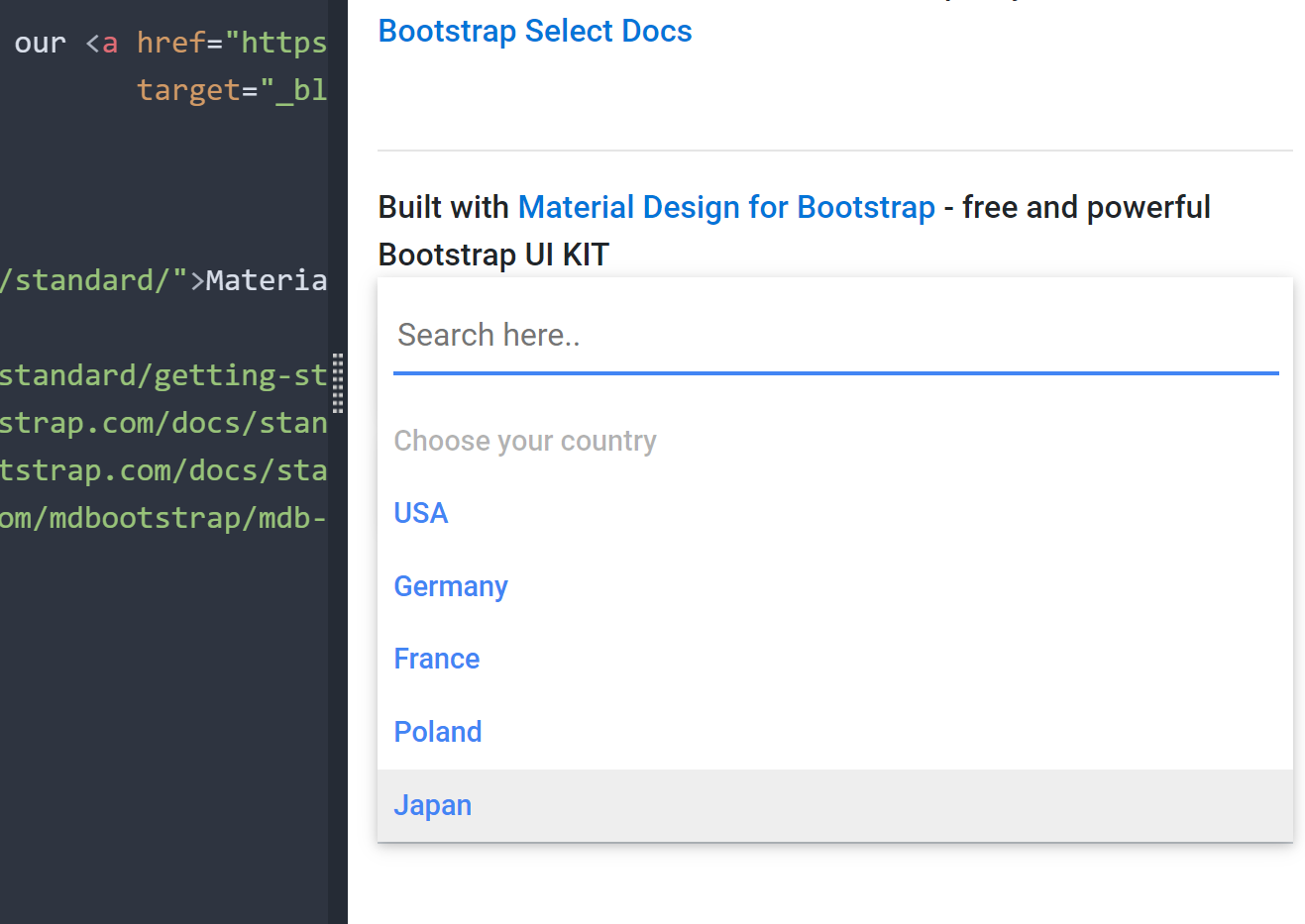Click the mdbootstrap/mdb- repository URL in the code
The width and height of the screenshot is (1305, 924).
pyautogui.click(x=163, y=517)
